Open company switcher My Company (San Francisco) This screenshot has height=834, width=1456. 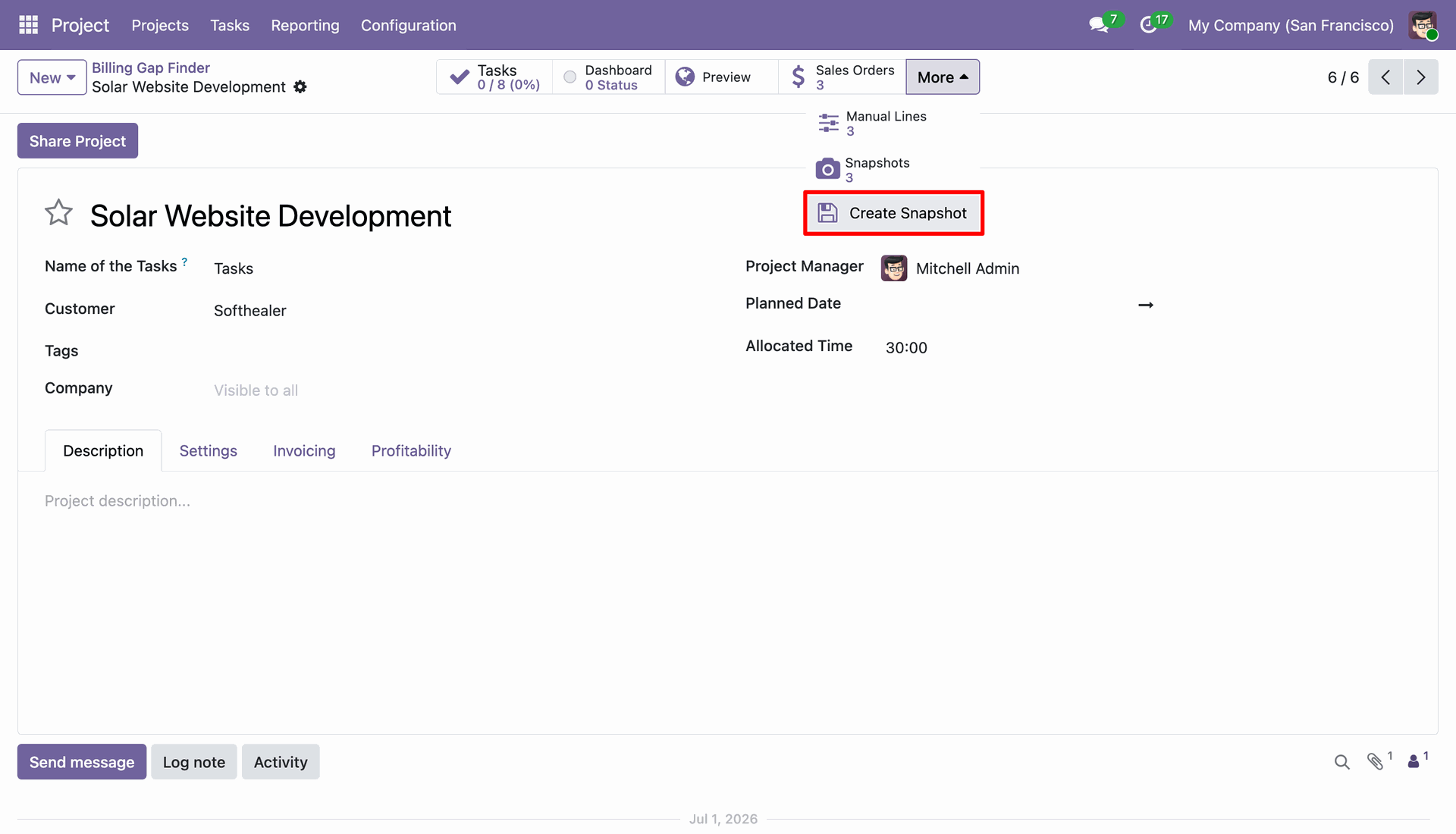(x=1291, y=25)
